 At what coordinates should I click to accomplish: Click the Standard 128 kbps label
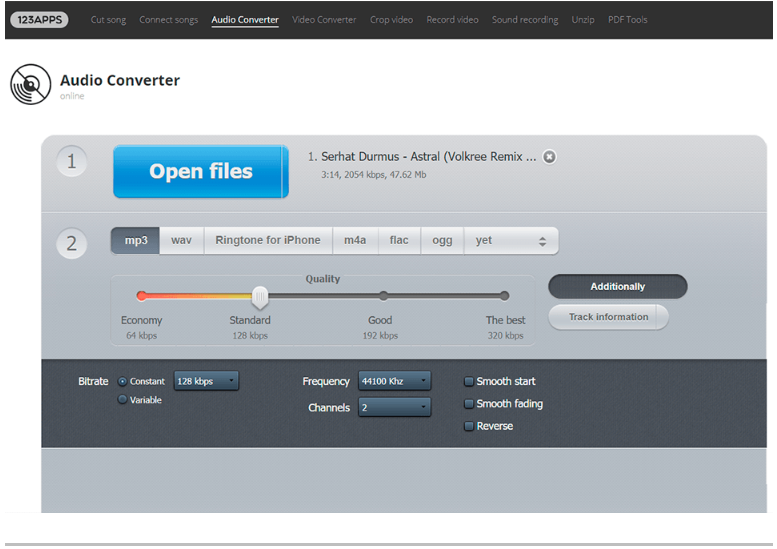coord(250,328)
